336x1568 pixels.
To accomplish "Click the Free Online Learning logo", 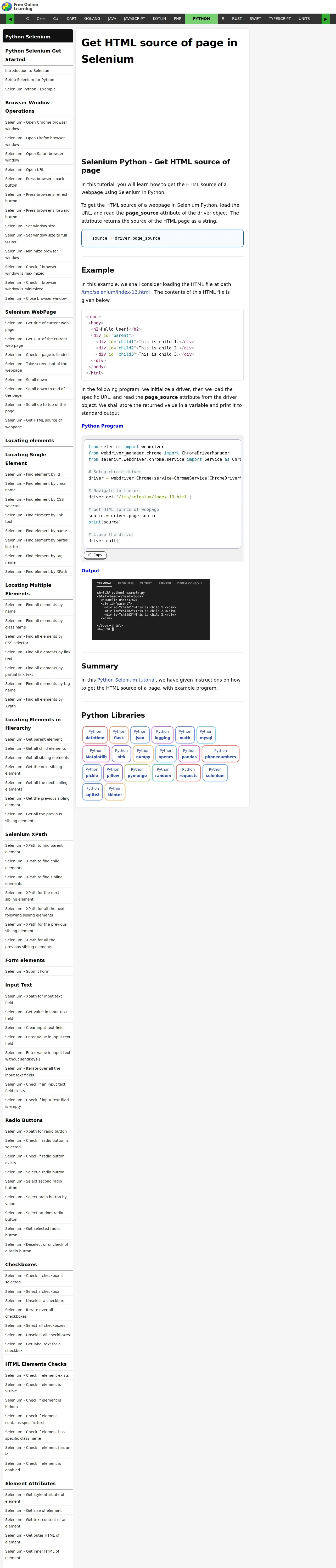I will 20,7.
